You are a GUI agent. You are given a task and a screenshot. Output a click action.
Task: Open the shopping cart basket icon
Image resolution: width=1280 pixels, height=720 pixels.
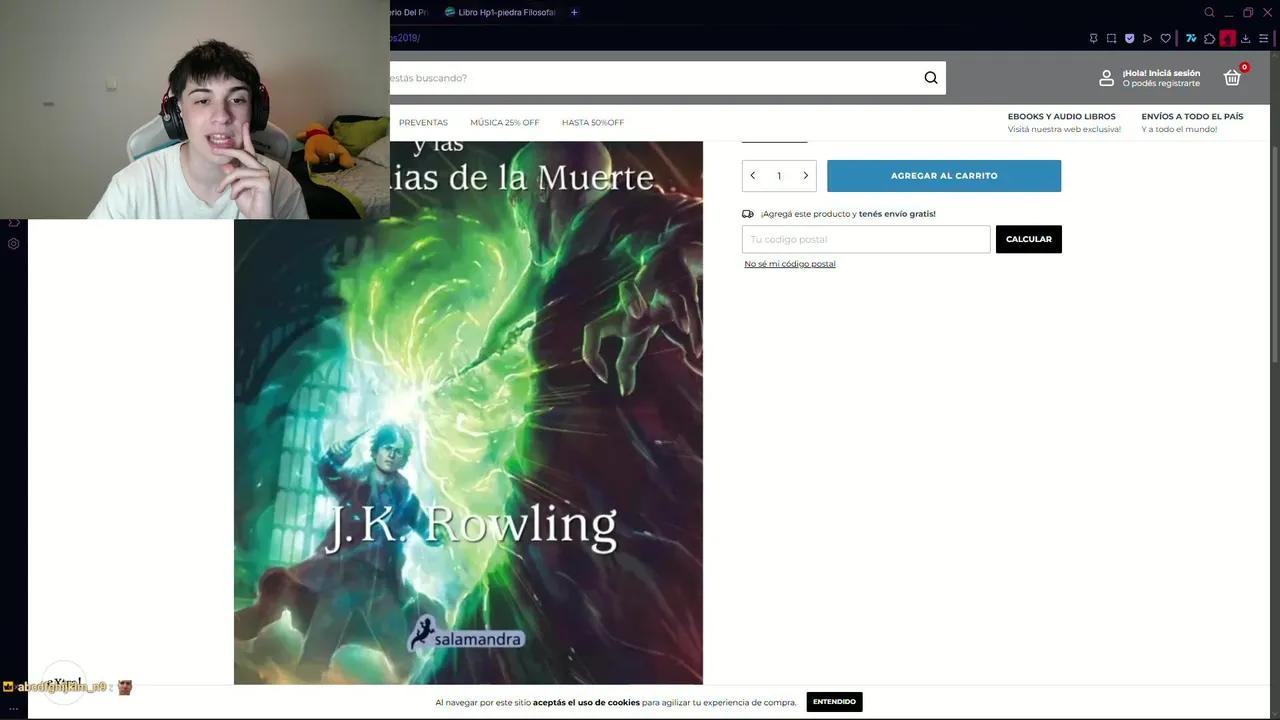(1233, 77)
